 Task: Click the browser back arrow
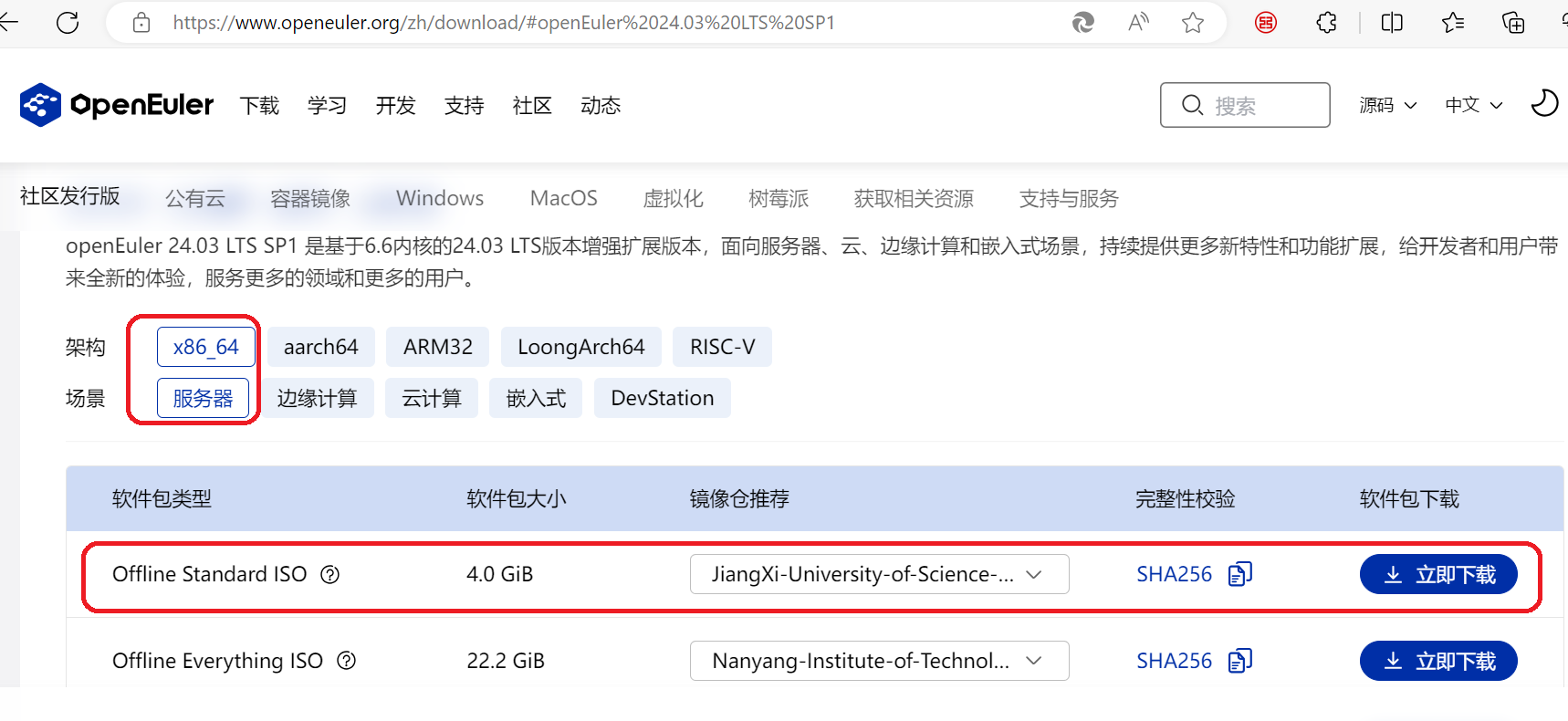(8, 22)
